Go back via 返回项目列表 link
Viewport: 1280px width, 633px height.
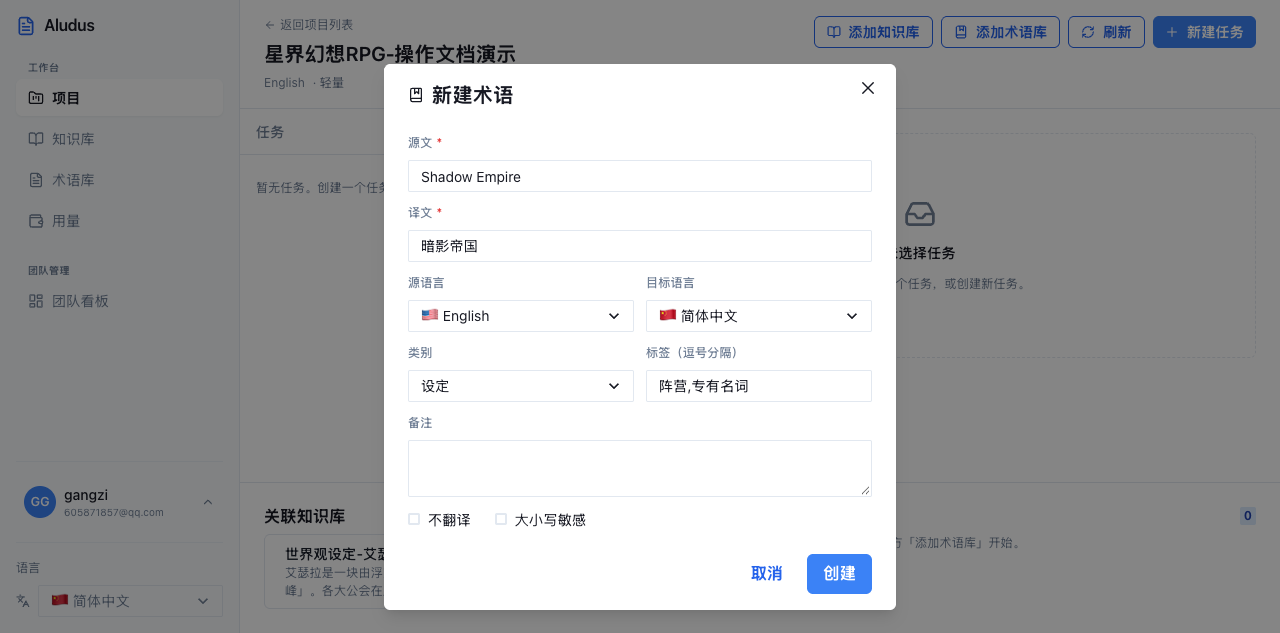click(309, 25)
